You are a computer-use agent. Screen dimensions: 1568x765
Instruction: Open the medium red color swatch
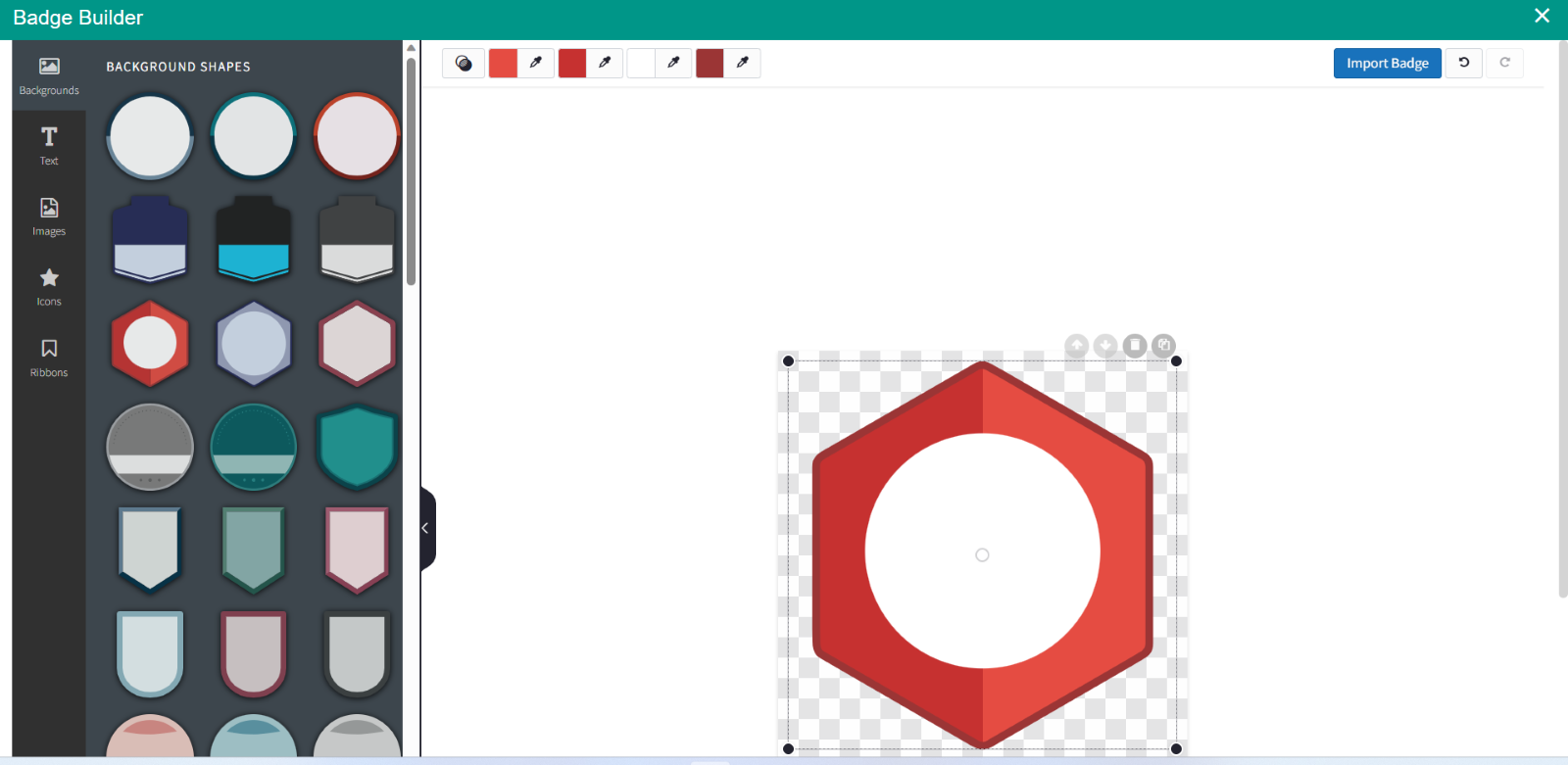click(x=572, y=64)
